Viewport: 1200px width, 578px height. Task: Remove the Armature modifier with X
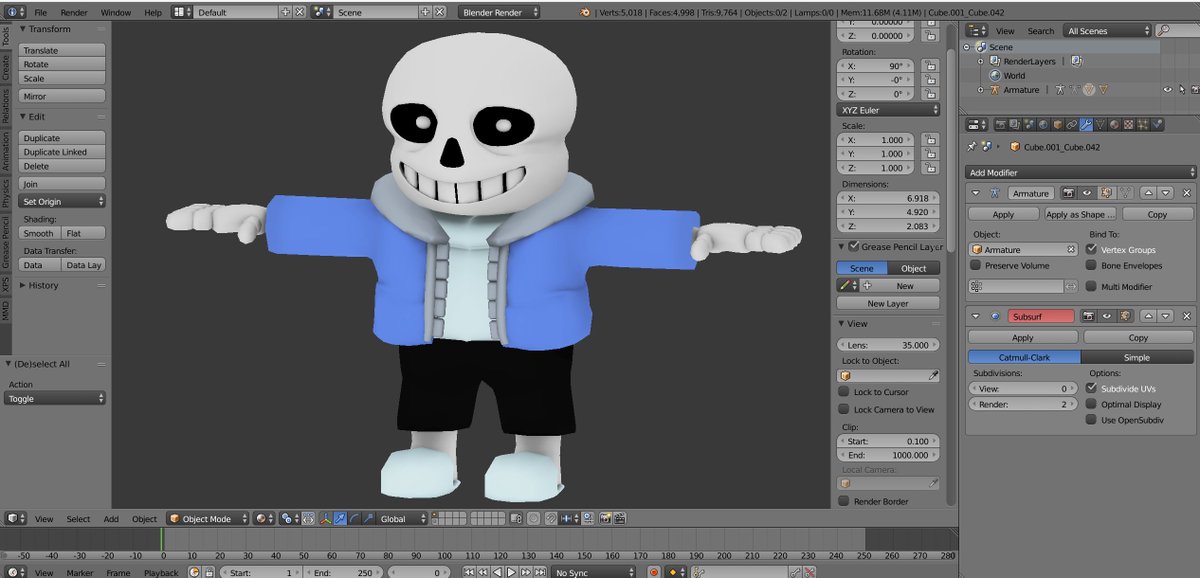tap(1187, 193)
